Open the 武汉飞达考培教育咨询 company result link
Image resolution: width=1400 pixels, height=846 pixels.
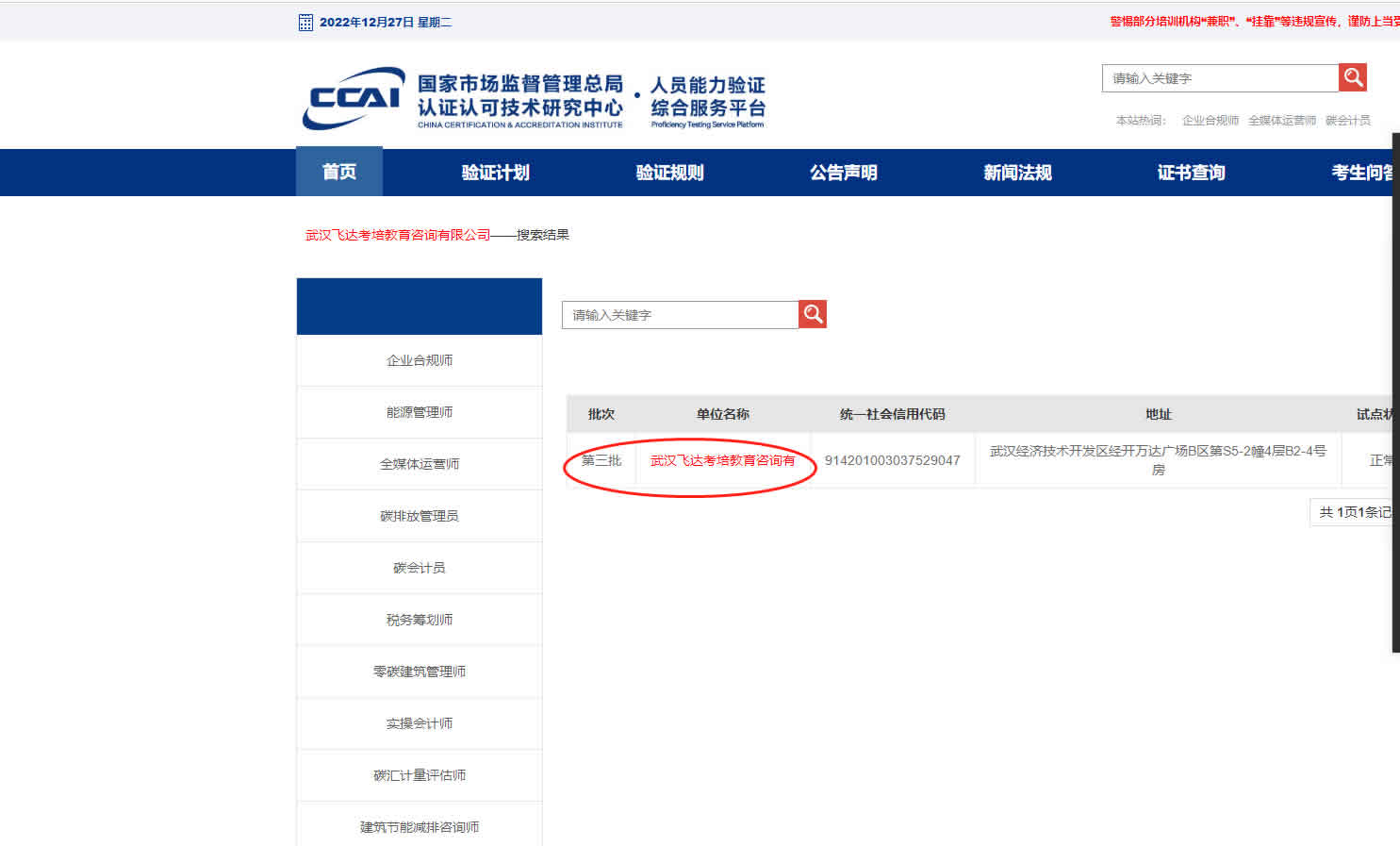[722, 460]
